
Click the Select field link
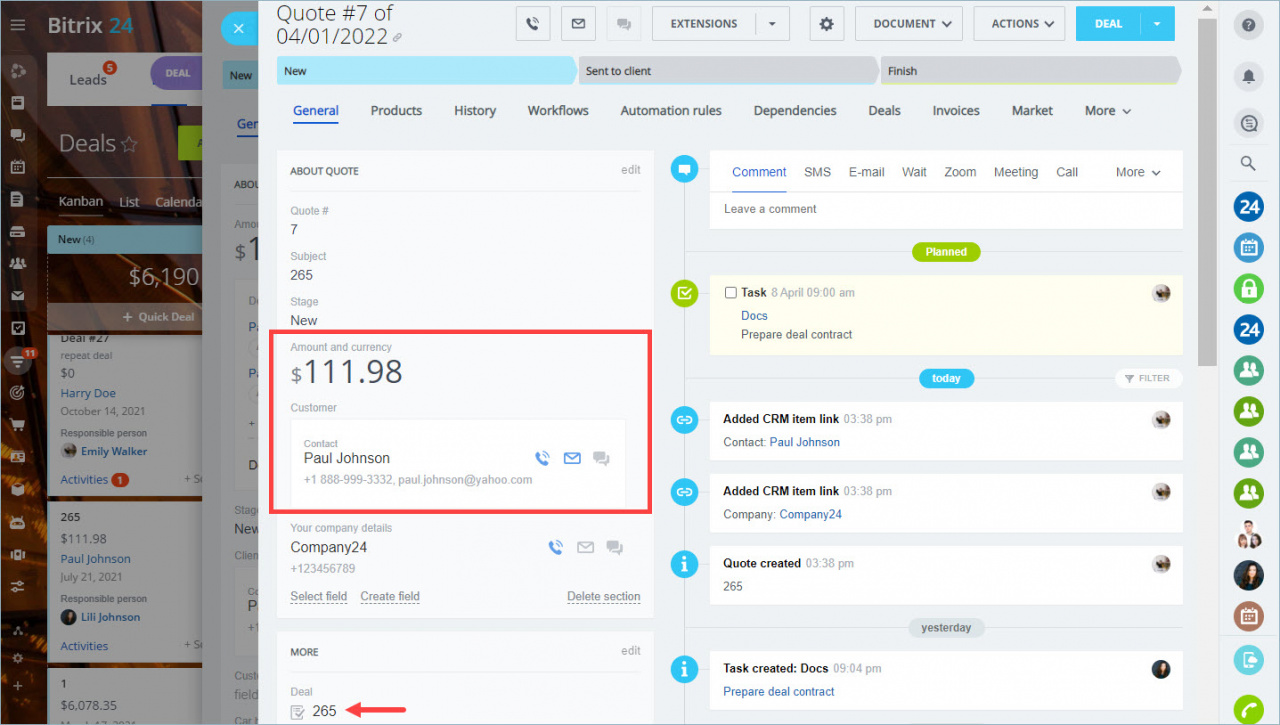319,597
